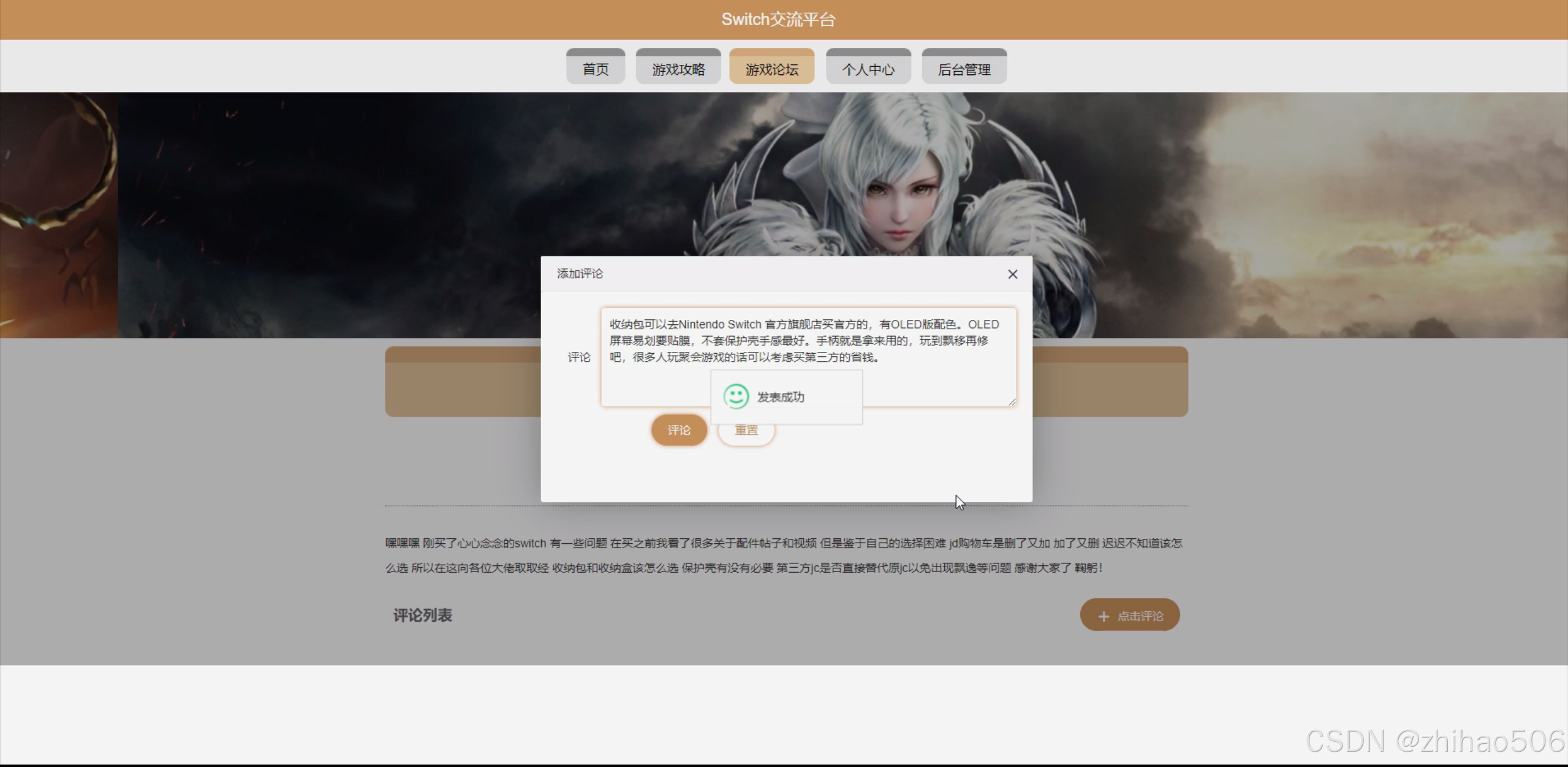Select the 游戏论坛 navigation item

pyautogui.click(x=771, y=66)
